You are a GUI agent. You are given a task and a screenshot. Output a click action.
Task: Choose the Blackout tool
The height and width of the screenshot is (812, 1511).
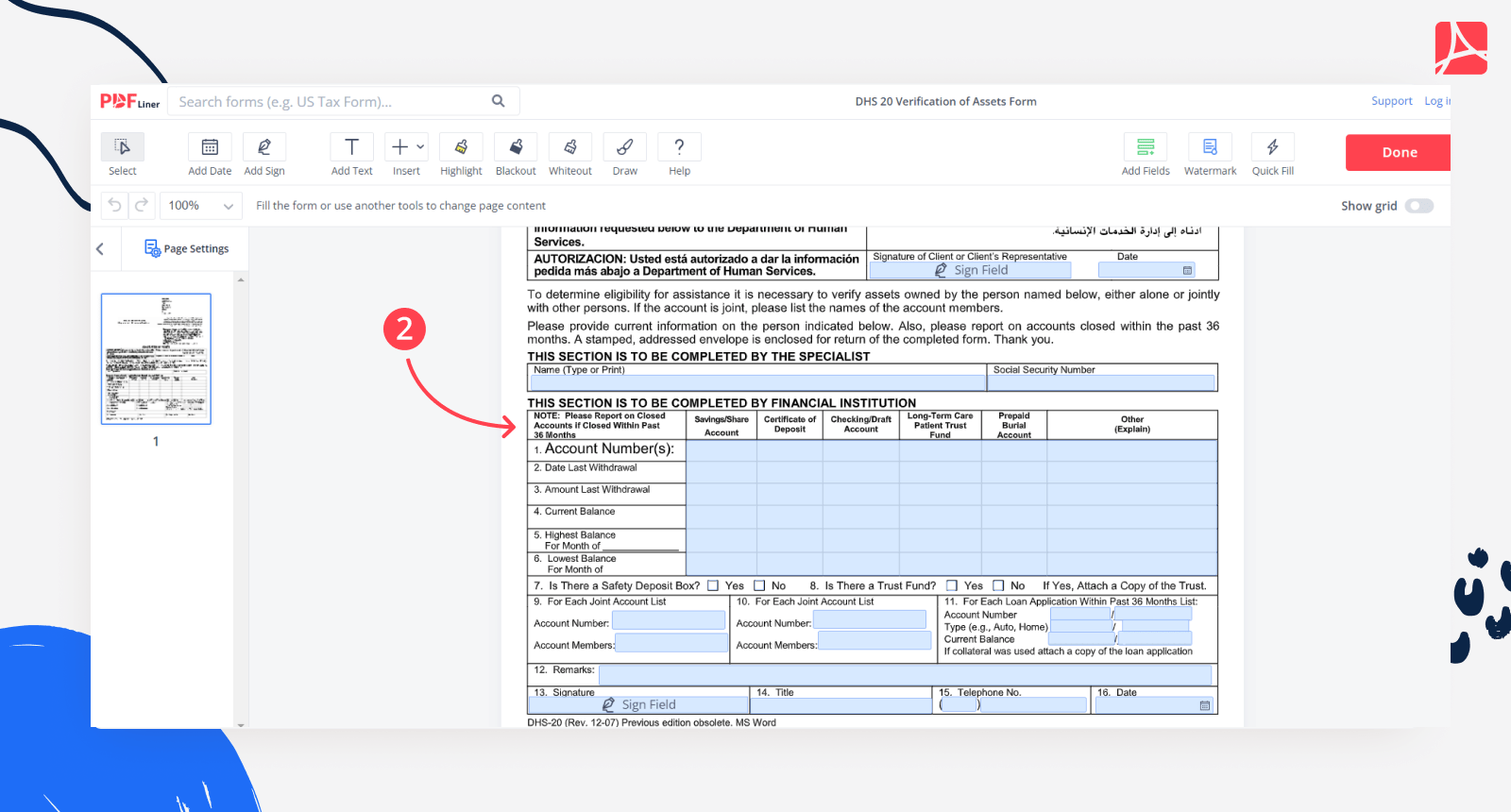(x=516, y=148)
